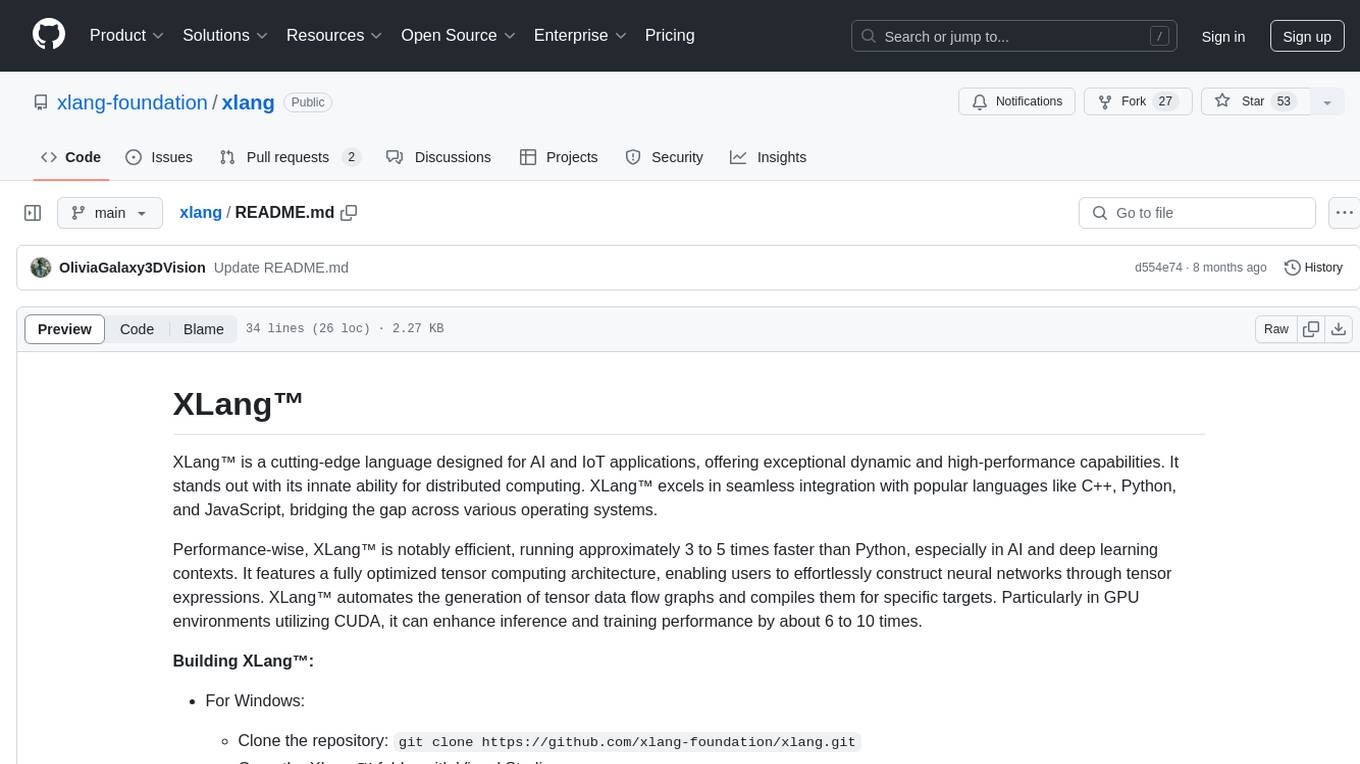Open OliviaGalaxy3DVision's profile
This screenshot has height=764, width=1360.
[x=132, y=267]
